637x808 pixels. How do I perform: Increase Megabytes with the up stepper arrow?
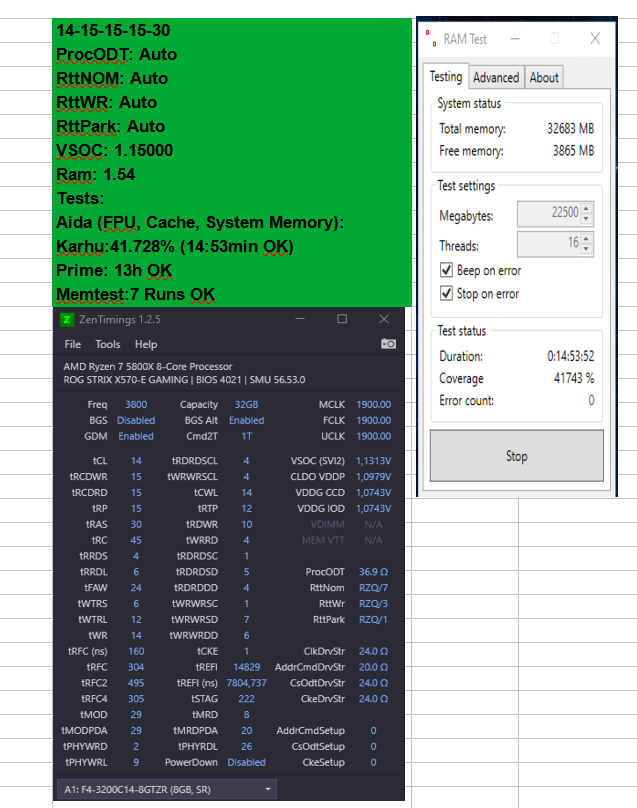pyautogui.click(x=586, y=208)
